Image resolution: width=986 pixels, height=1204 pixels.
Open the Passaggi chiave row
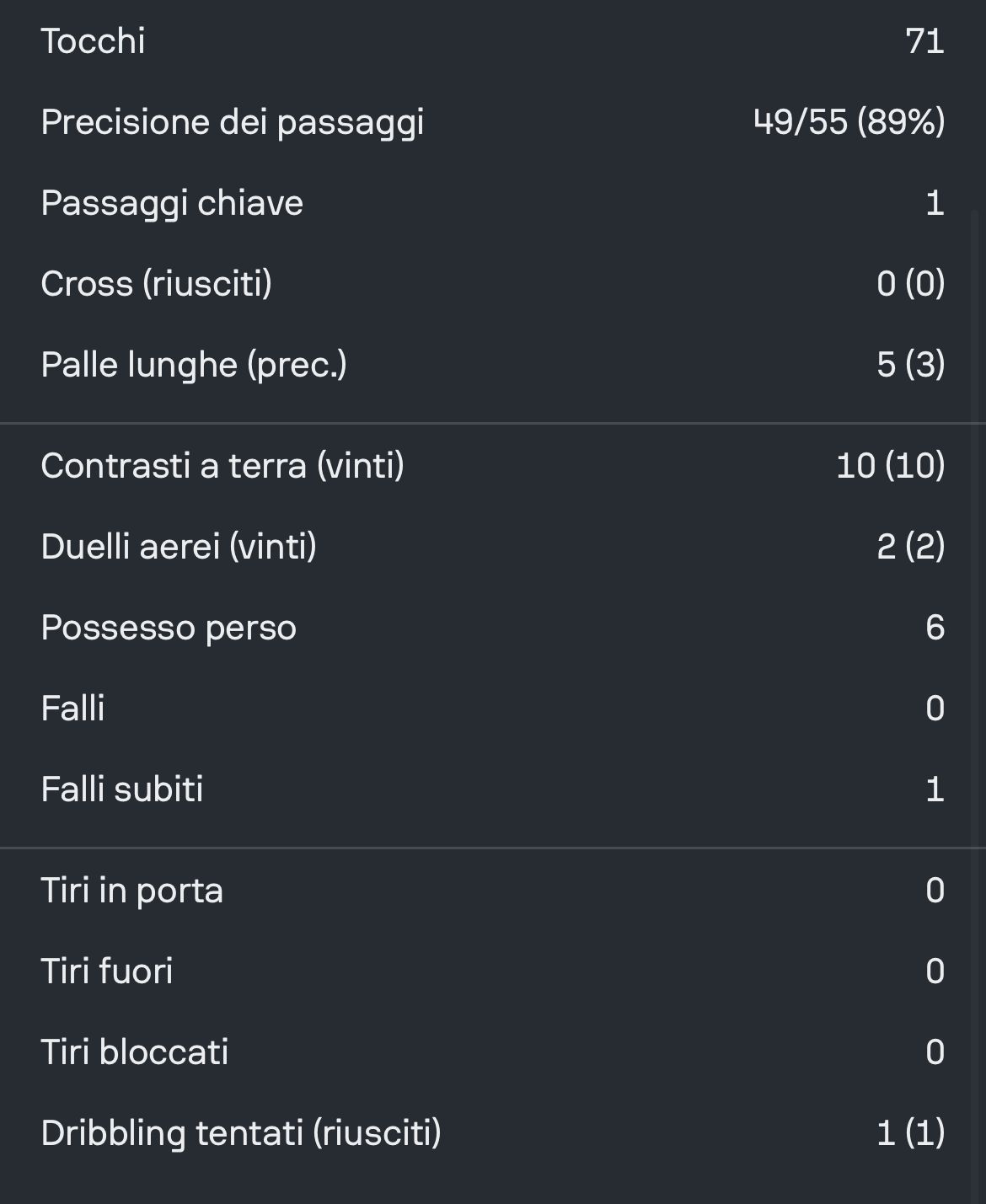tap(493, 202)
